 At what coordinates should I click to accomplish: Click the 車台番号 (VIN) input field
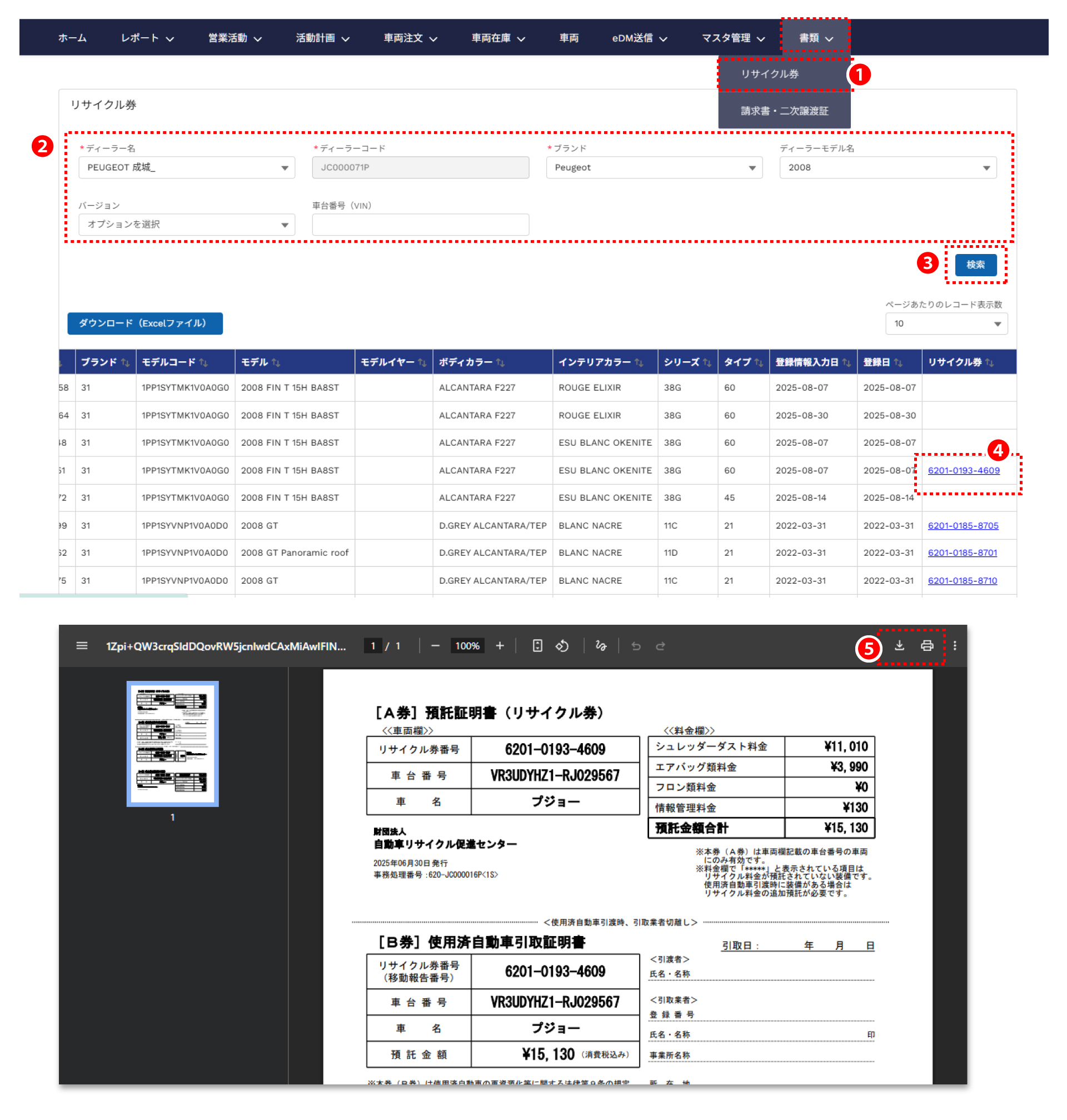[x=420, y=224]
